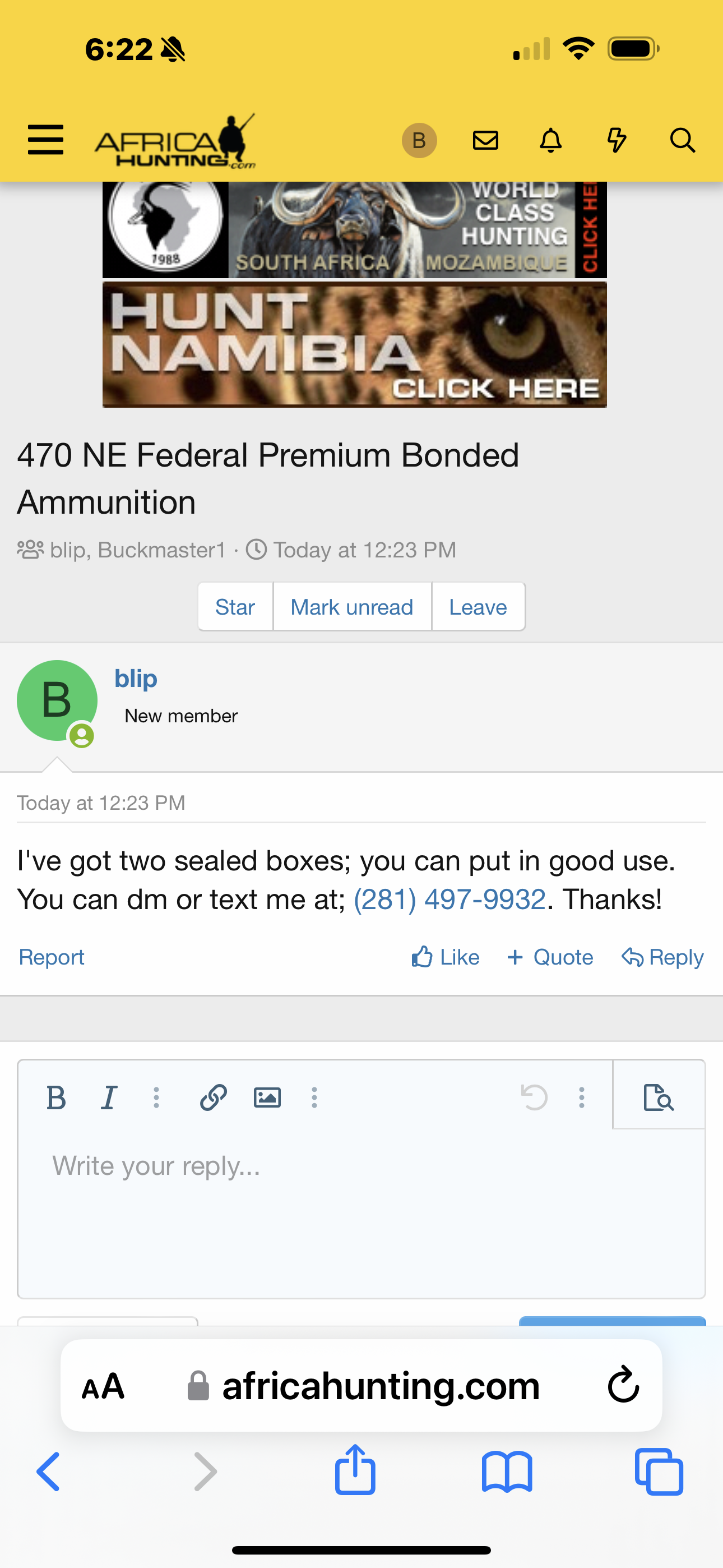This screenshot has height=1568, width=723.
Task: Expand more insert options after image
Action: pos(314,1098)
